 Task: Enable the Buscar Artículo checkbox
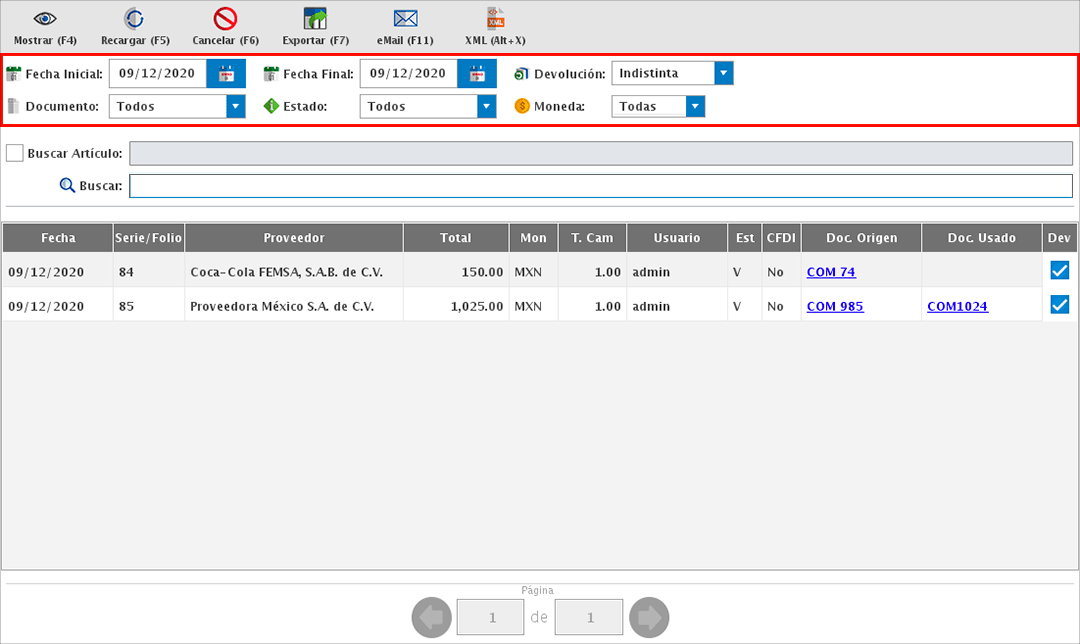tap(15, 153)
